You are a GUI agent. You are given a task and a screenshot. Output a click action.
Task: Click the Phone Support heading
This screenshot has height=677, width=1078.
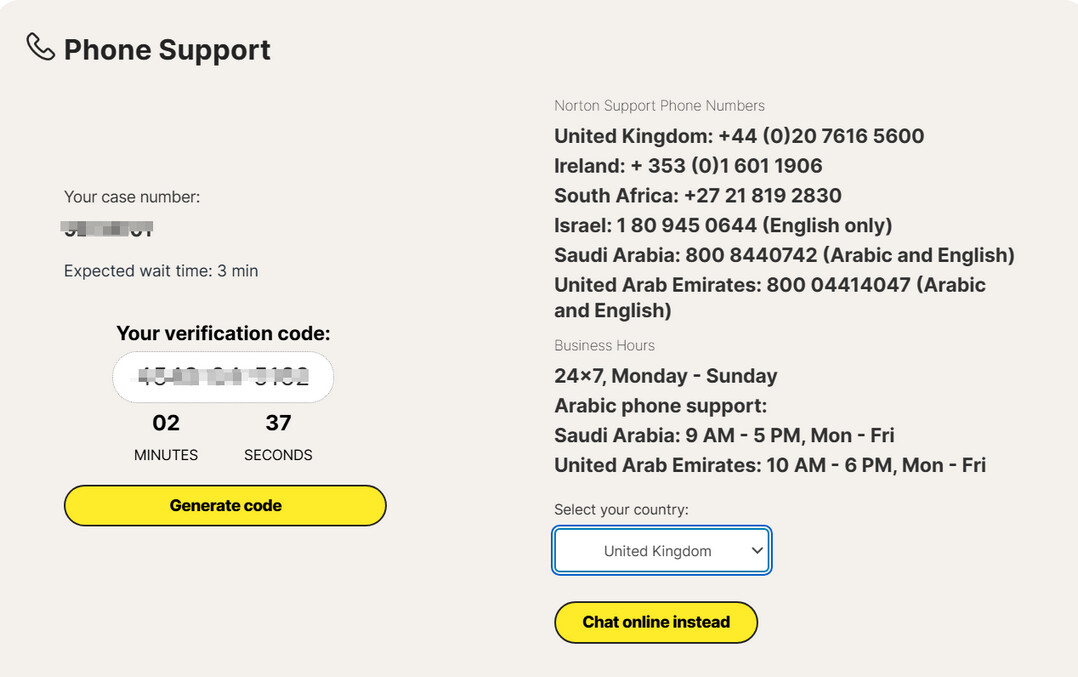[167, 50]
